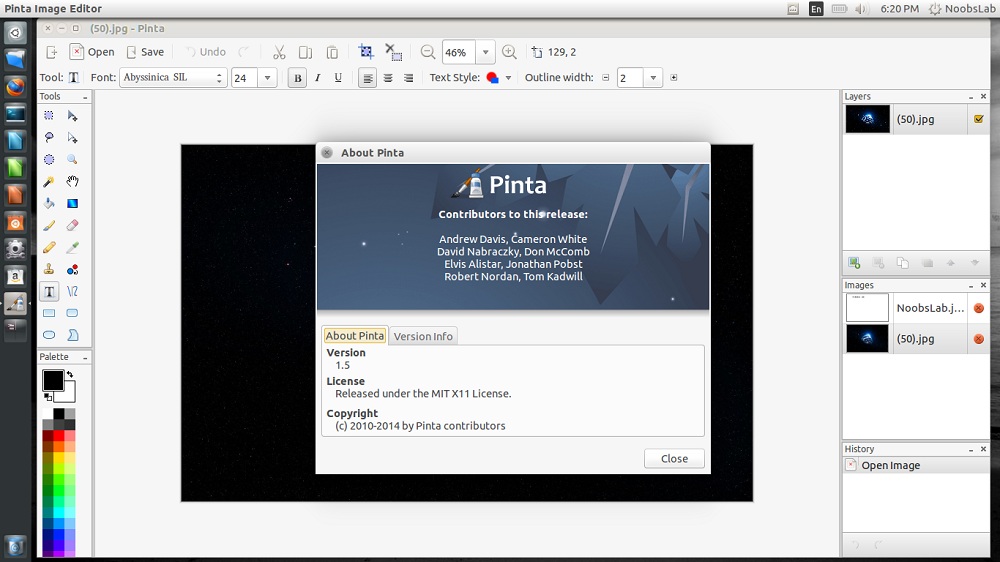Open the font size dropdown

tap(267, 78)
